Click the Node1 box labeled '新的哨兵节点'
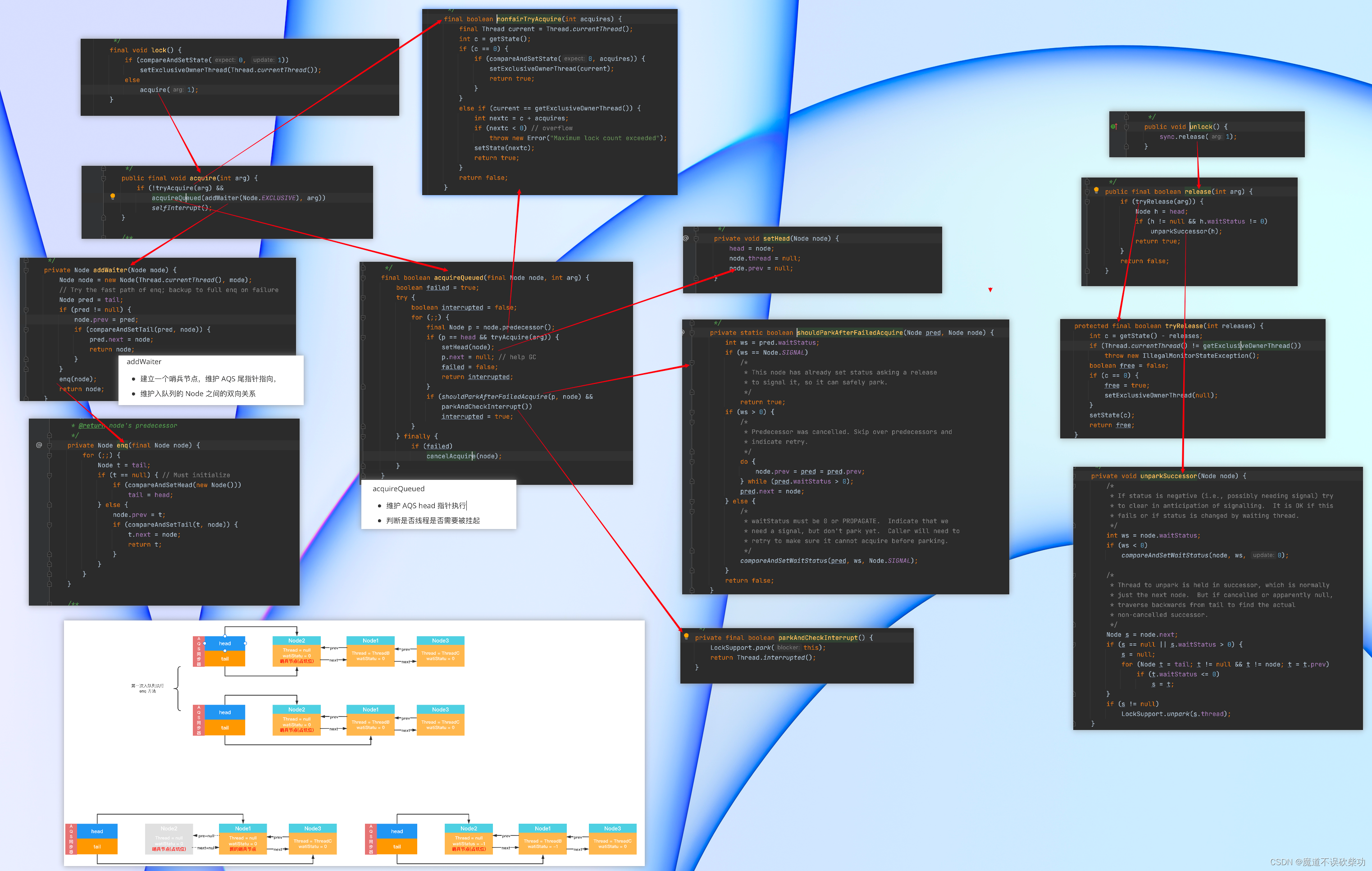The width and height of the screenshot is (1372, 871). (243, 839)
